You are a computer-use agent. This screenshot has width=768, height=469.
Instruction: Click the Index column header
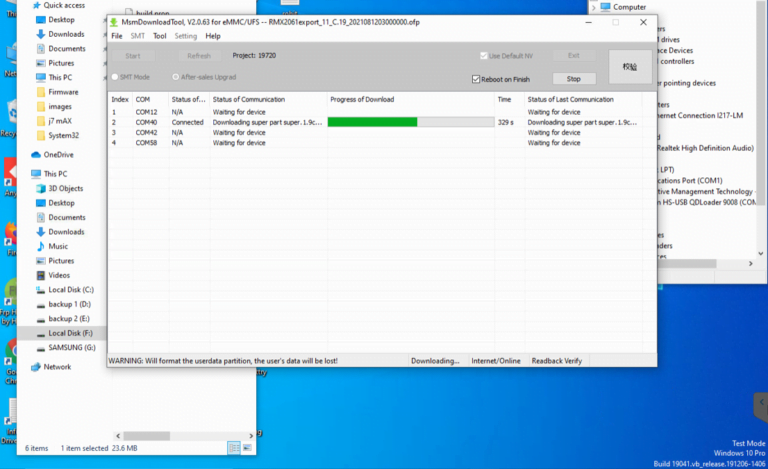pos(120,99)
